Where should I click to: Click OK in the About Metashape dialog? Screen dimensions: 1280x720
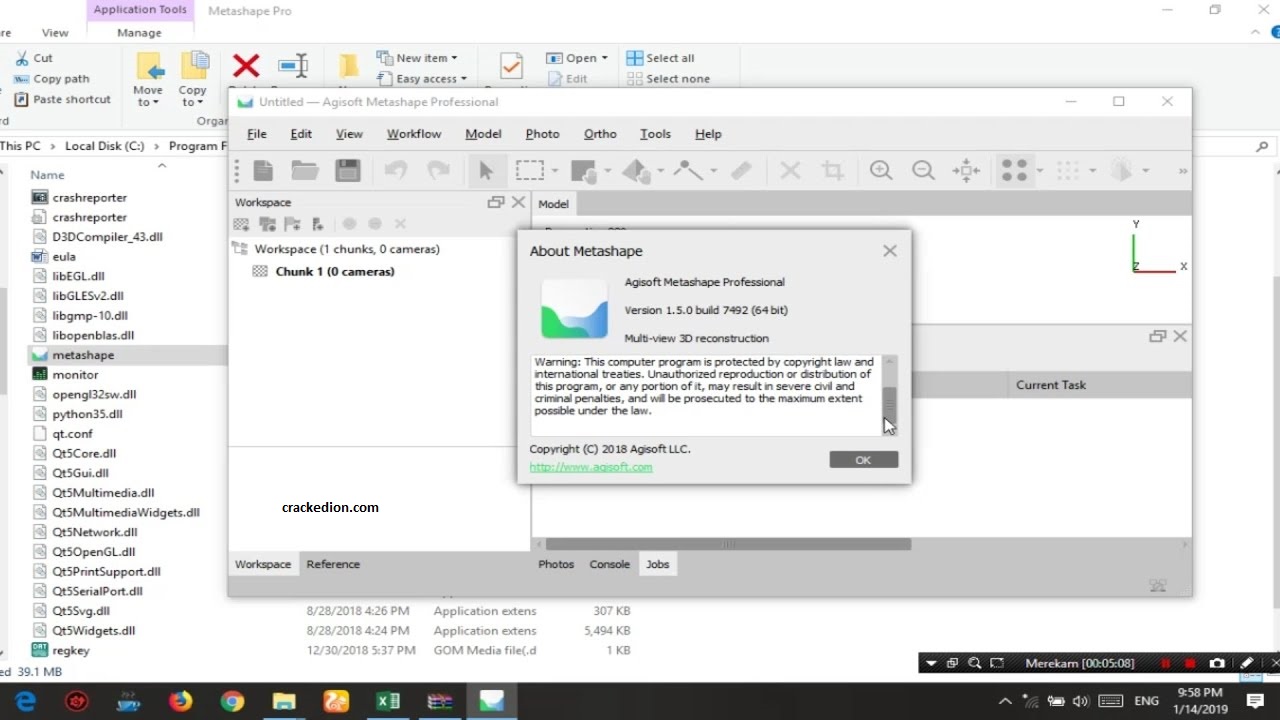coord(863,460)
